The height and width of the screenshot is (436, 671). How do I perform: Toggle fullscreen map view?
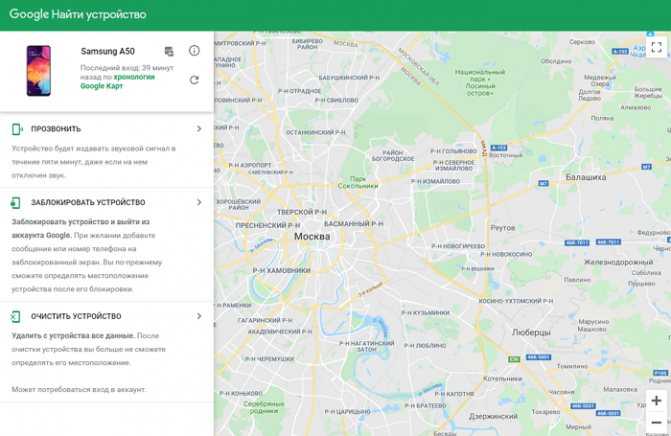click(x=656, y=47)
